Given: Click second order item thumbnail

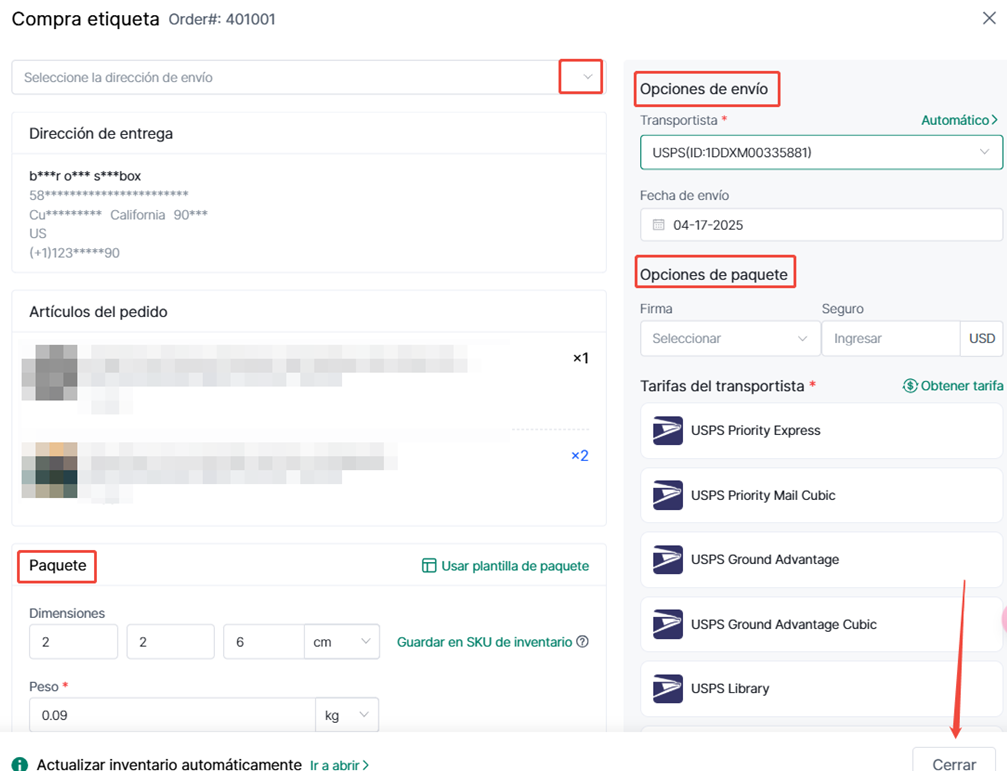Looking at the screenshot, I should (49, 470).
